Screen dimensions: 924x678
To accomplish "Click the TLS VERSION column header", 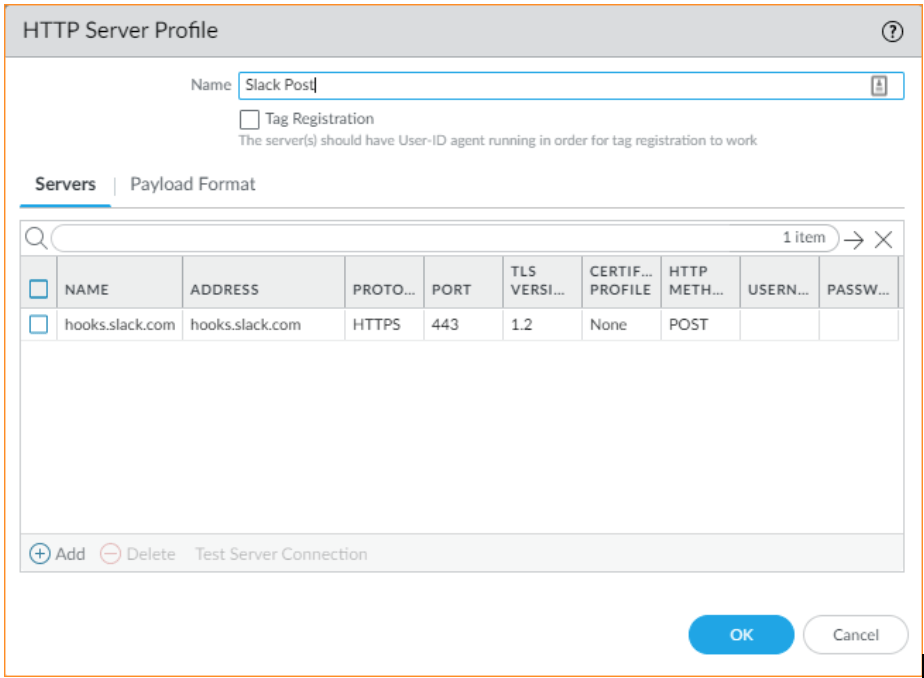I will point(542,282).
